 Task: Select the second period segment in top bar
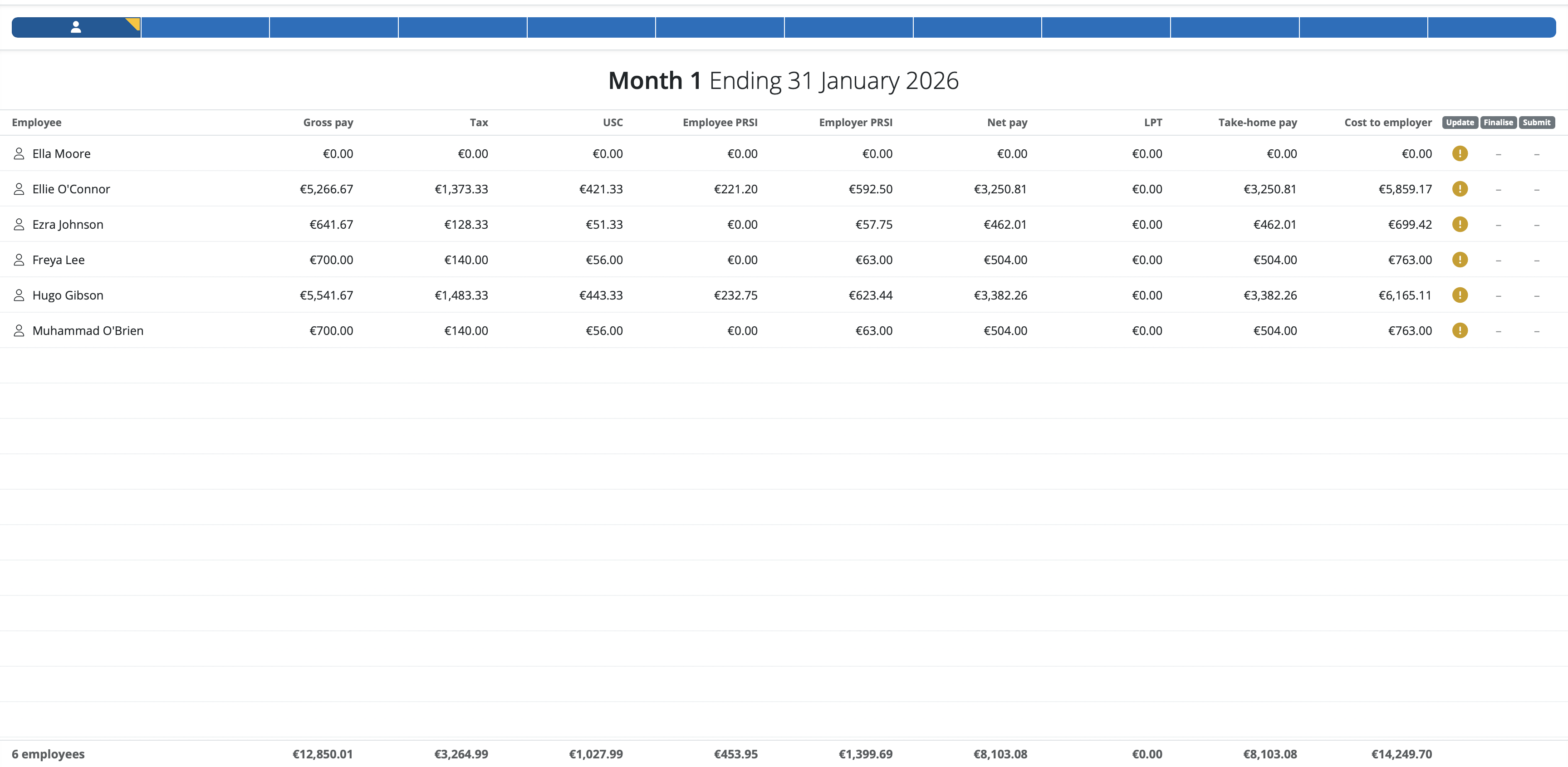[205, 27]
